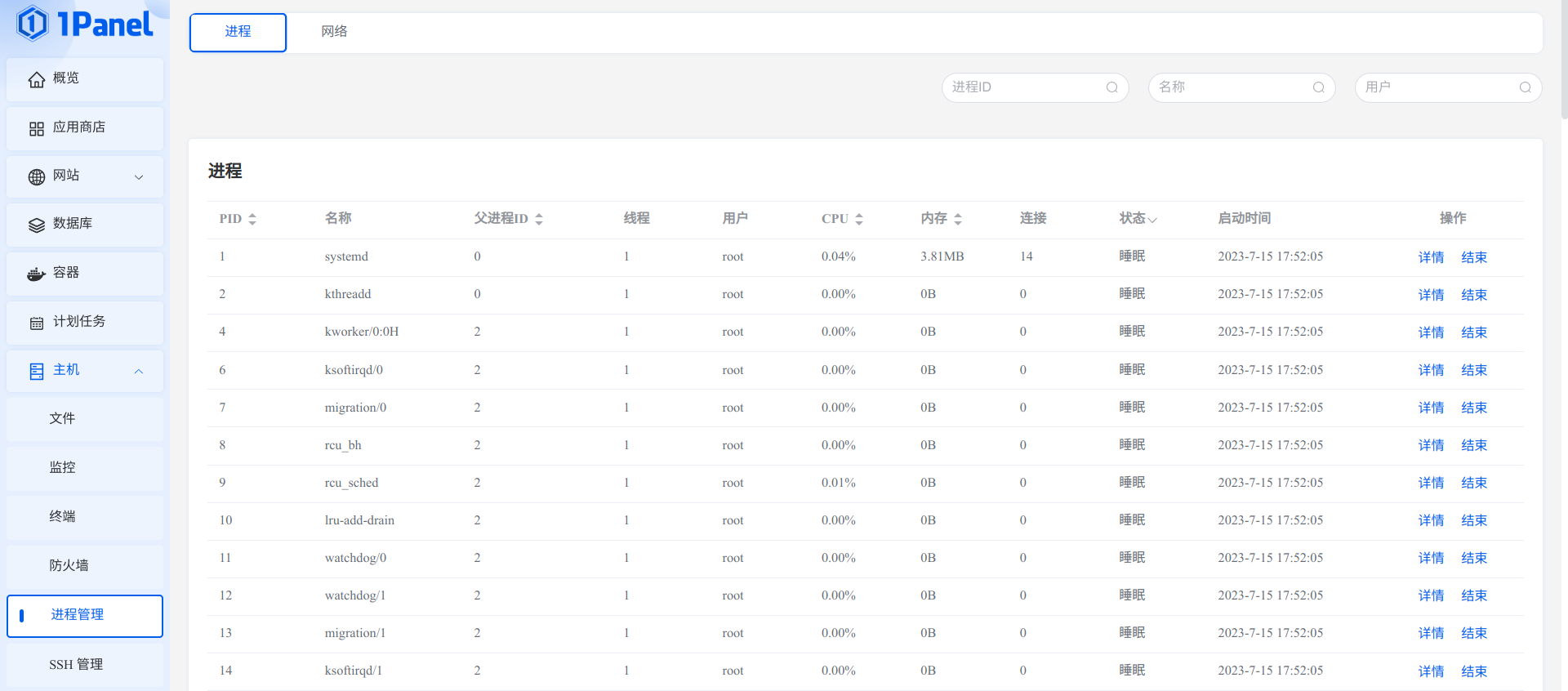The height and width of the screenshot is (691, 1568).
Task: Click the systemd process name cell
Action: 346,256
